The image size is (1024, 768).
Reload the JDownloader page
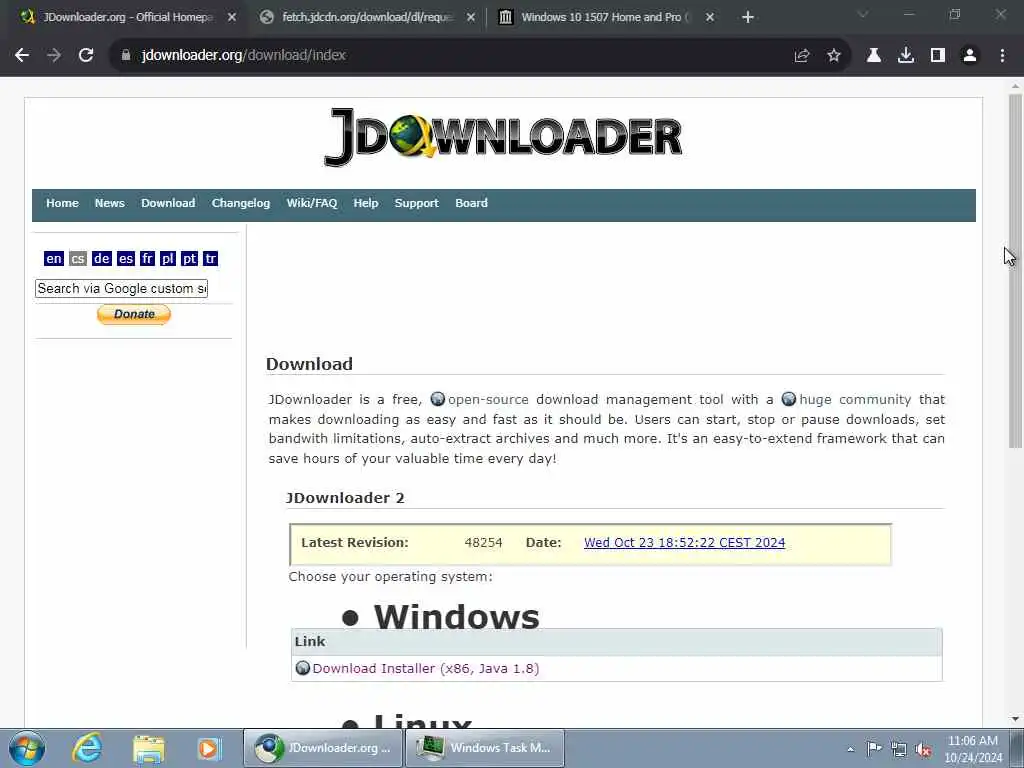point(86,56)
